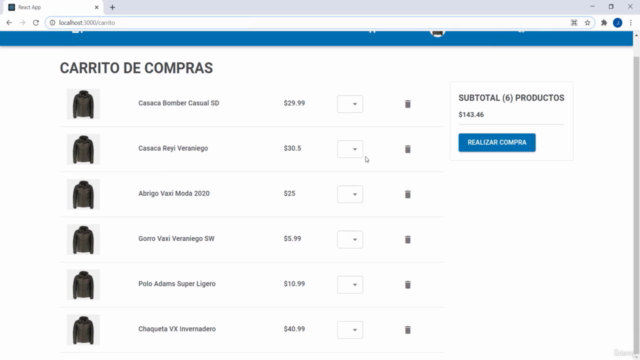
Task: Choose quantity for Polo Adams Super Ligero
Action: click(350, 284)
